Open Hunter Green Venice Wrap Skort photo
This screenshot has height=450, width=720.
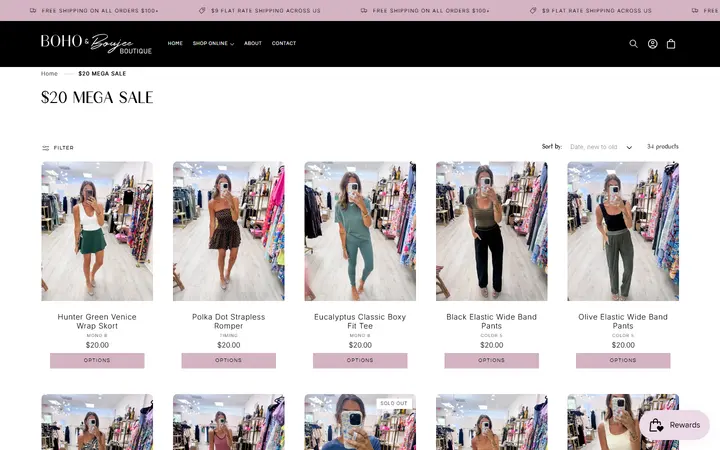pyautogui.click(x=97, y=231)
